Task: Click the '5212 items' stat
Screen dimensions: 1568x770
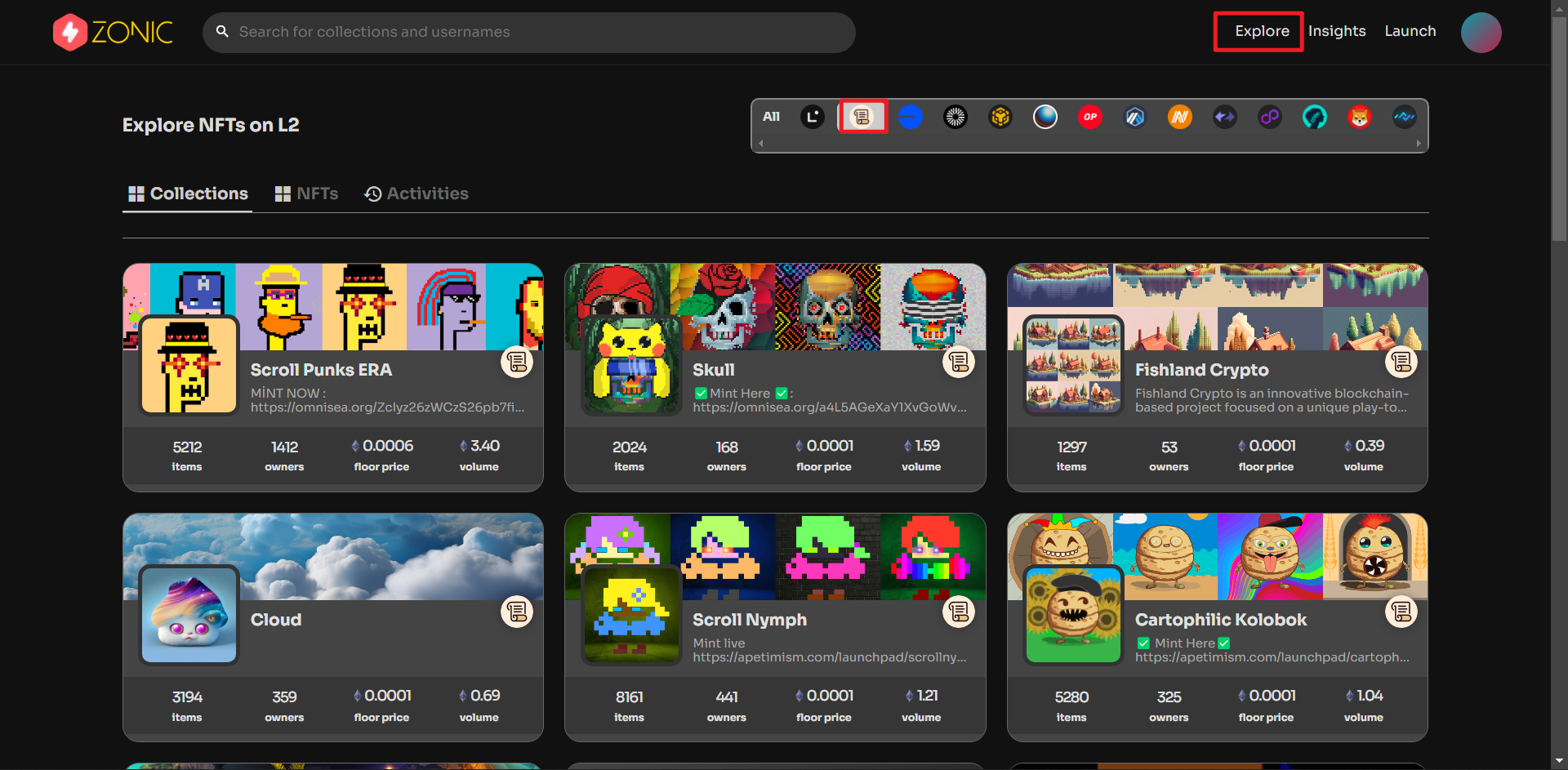Action: coord(187,456)
